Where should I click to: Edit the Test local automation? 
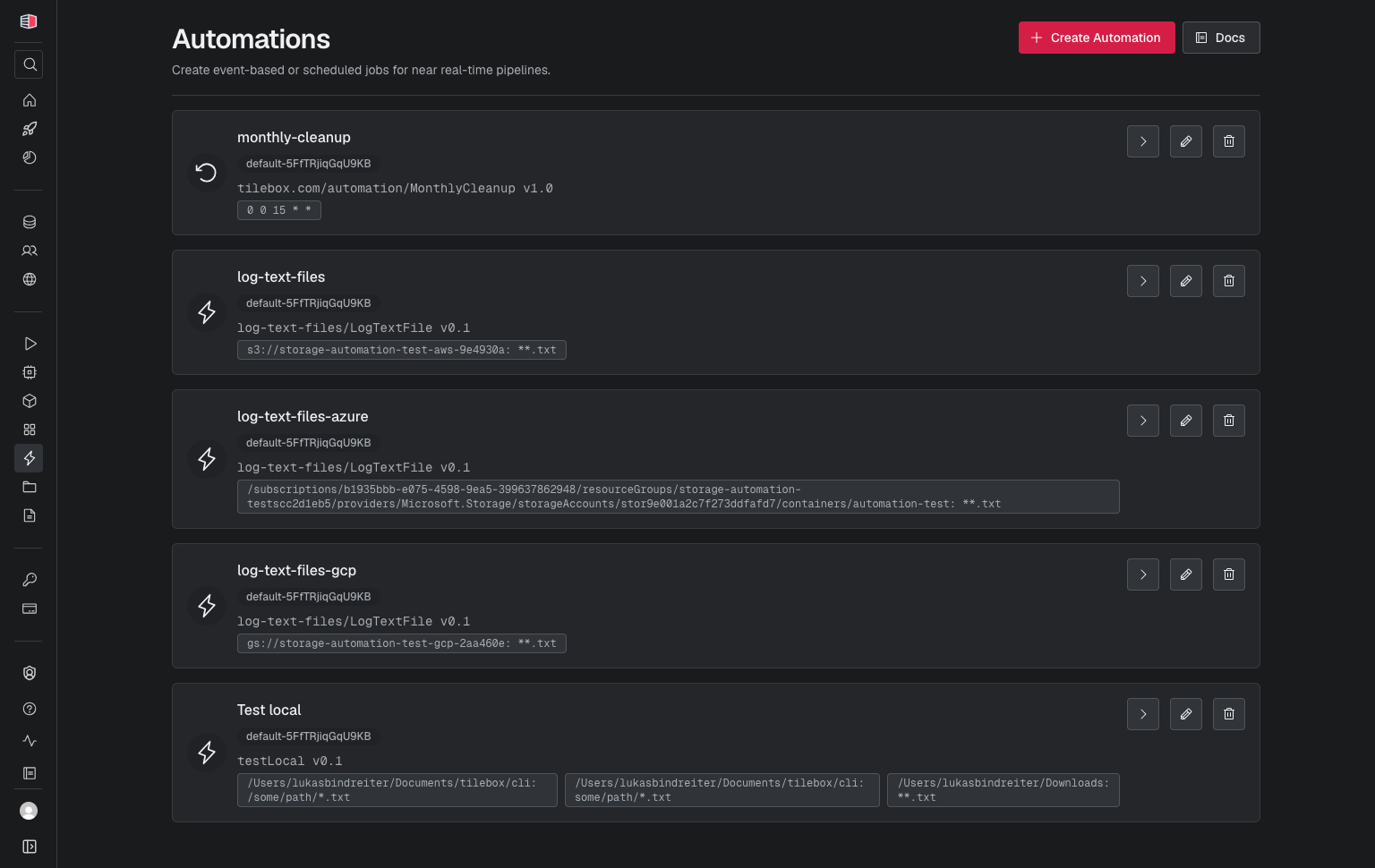[1186, 714]
